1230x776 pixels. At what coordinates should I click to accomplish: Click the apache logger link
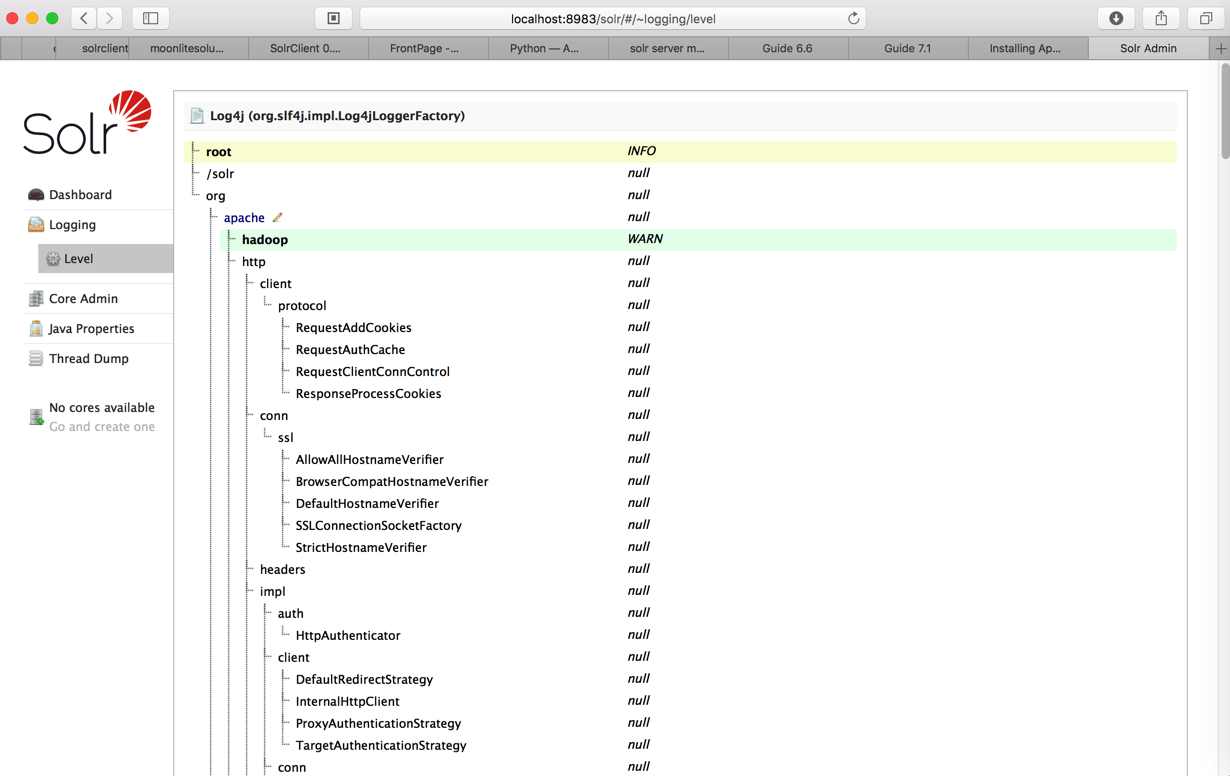point(244,218)
